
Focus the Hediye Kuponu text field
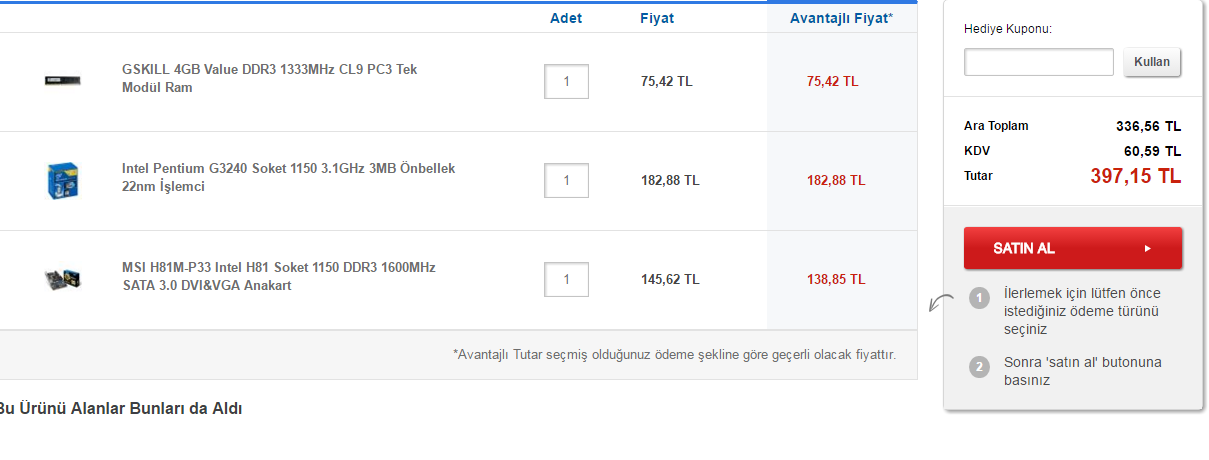pyautogui.click(x=1038, y=62)
